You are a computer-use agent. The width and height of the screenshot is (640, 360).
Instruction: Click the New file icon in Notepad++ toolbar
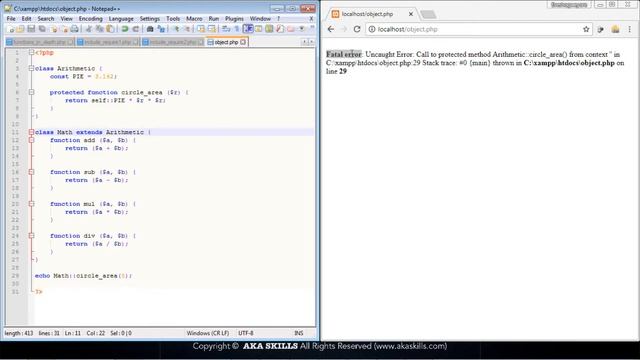[10, 29]
